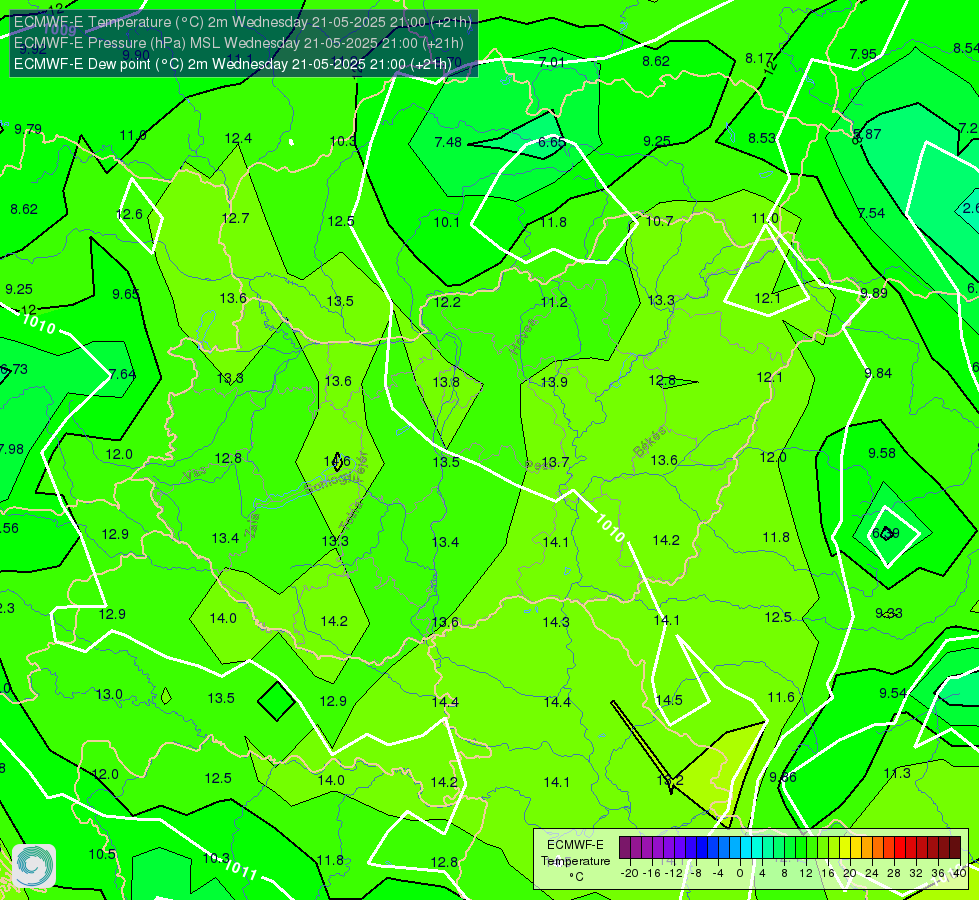The height and width of the screenshot is (900, 979).
Task: Click the 10.7 temperature value
Action: (x=659, y=221)
